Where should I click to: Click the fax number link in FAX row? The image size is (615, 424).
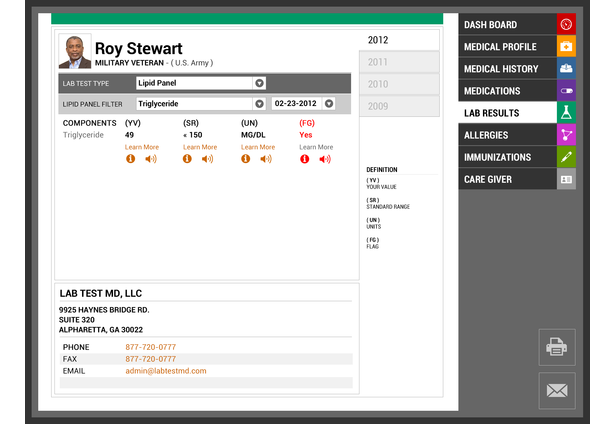click(151, 359)
